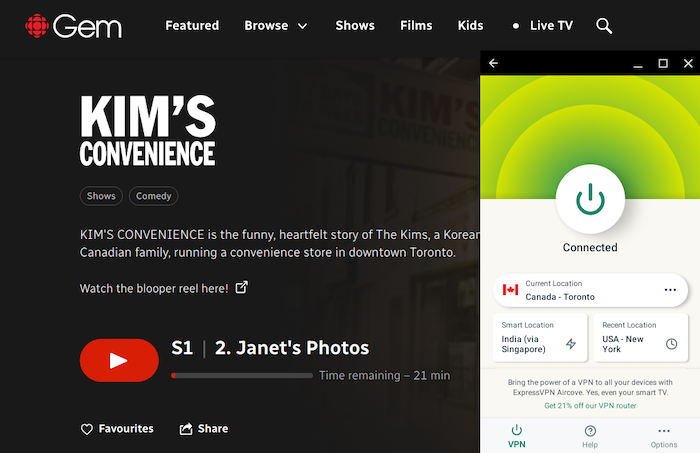The width and height of the screenshot is (700, 453).
Task: Click the Time remaining – 21 min text
Action: [x=384, y=375]
